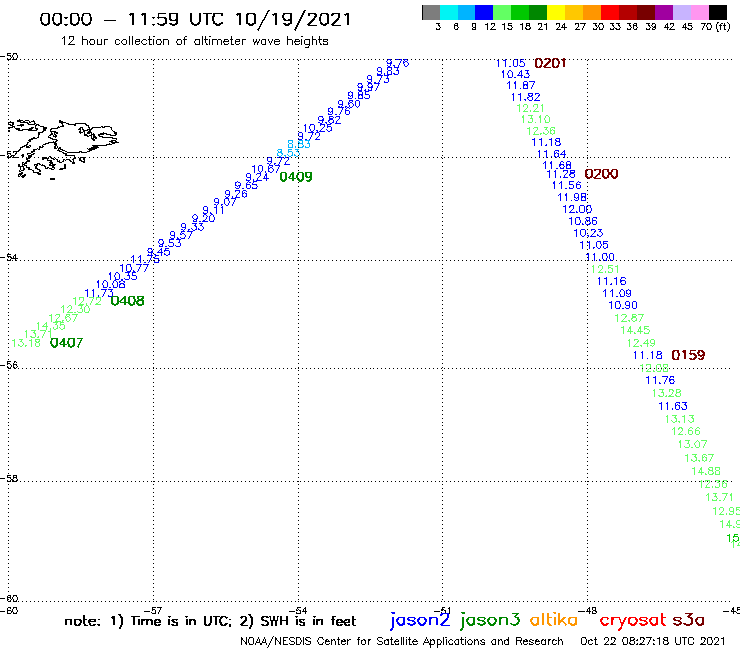Click the "jason2" satellite label
This screenshot has height=650, width=740.
pyautogui.click(x=420, y=620)
